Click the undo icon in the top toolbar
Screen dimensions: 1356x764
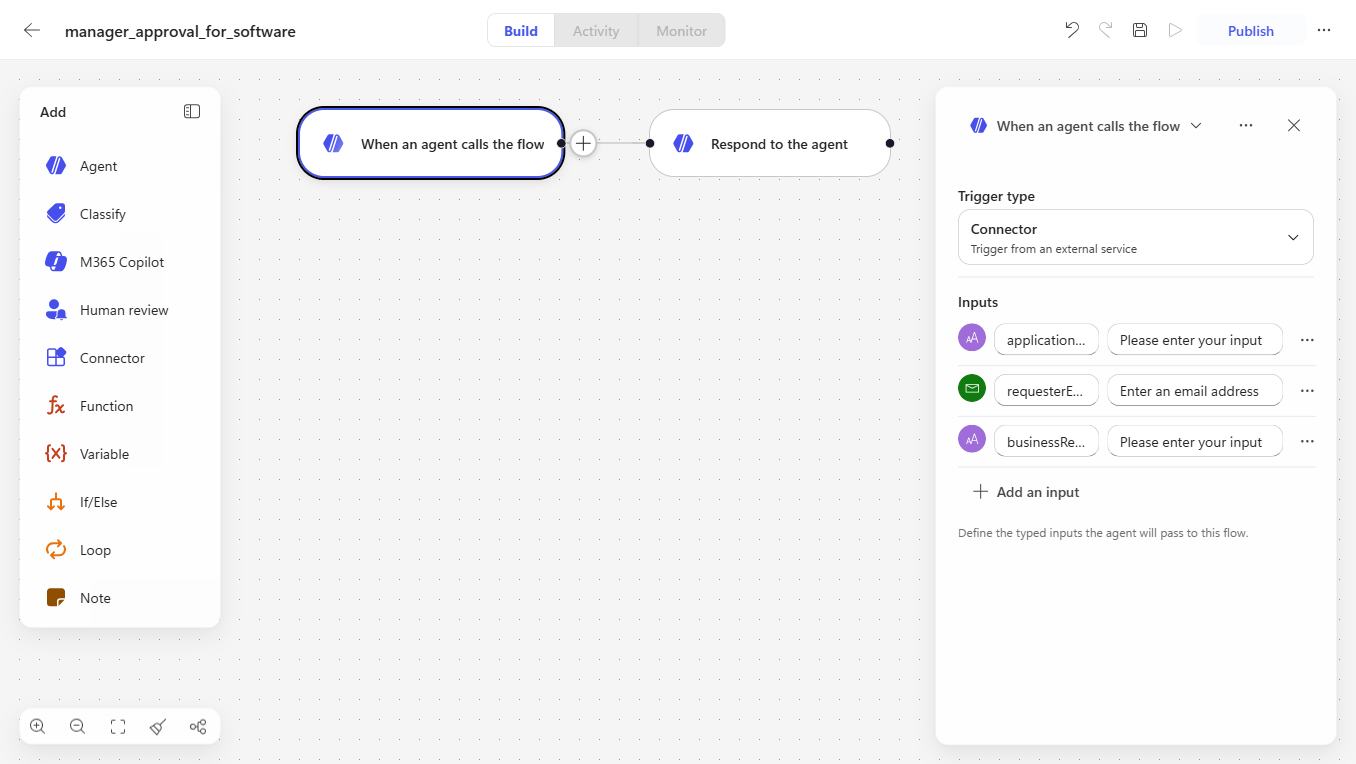[x=1072, y=30]
